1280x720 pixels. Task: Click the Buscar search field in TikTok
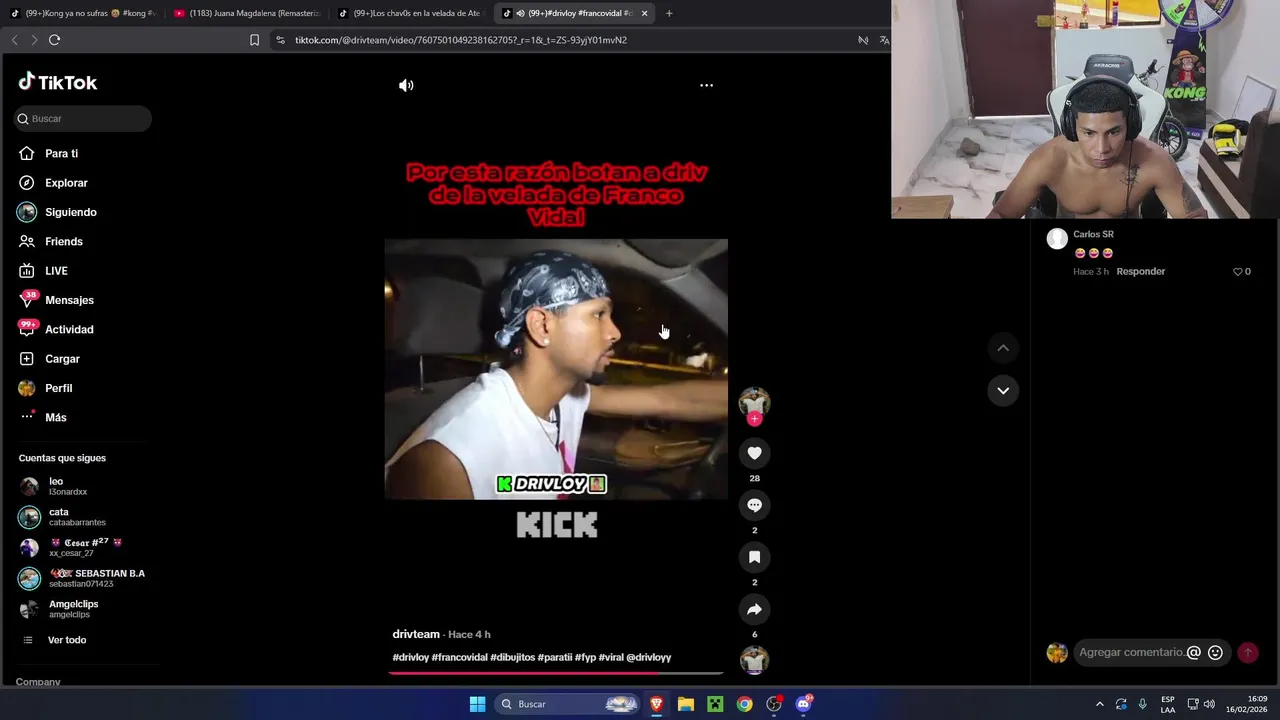click(x=83, y=118)
